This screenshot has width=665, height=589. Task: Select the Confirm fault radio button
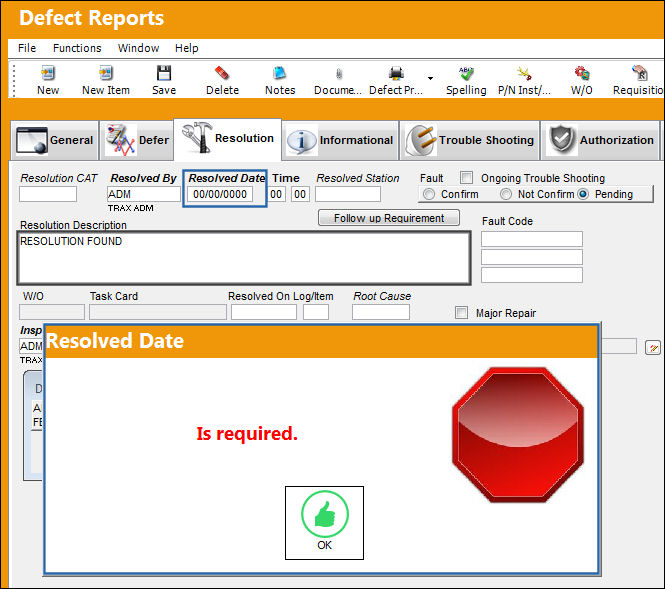(x=429, y=194)
